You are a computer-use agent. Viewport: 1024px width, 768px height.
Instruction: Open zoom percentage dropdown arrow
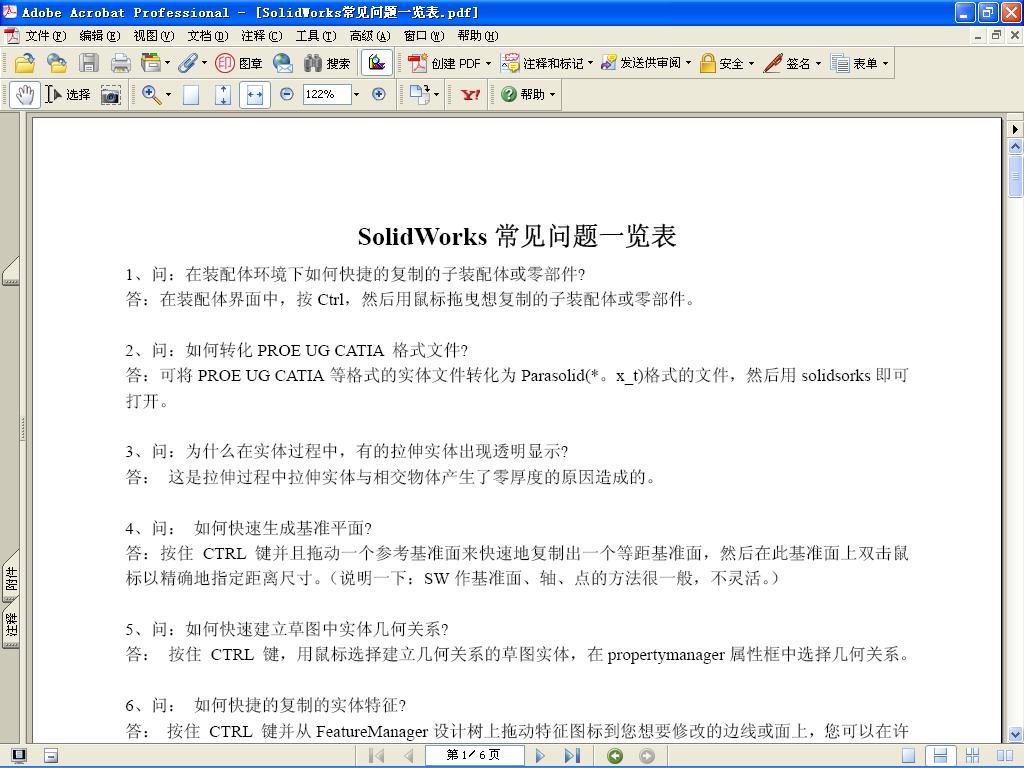[x=356, y=94]
